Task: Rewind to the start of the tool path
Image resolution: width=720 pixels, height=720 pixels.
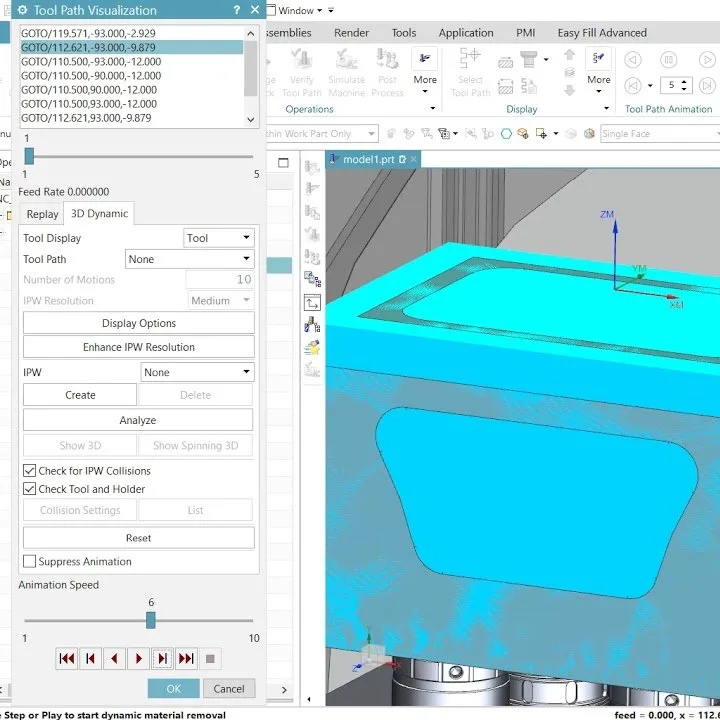Action: [67, 658]
